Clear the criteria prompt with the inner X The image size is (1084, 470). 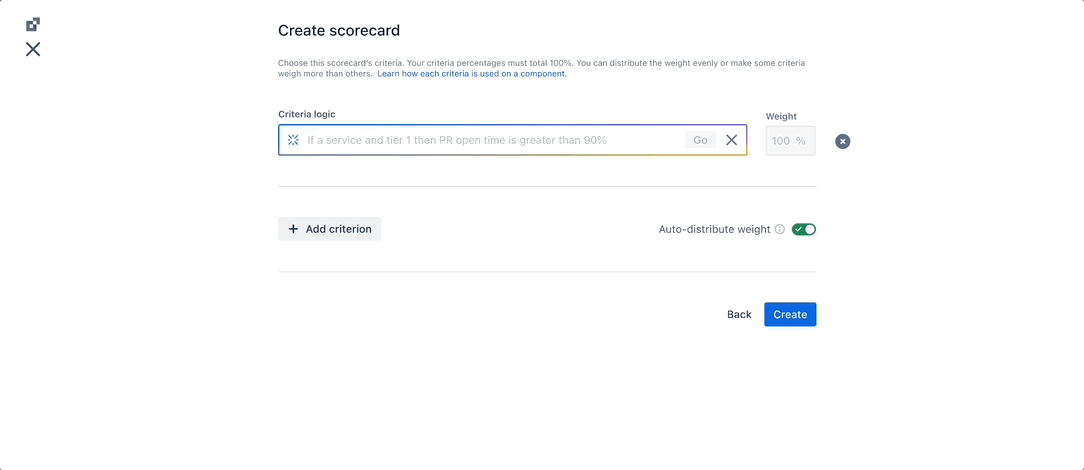(731, 140)
